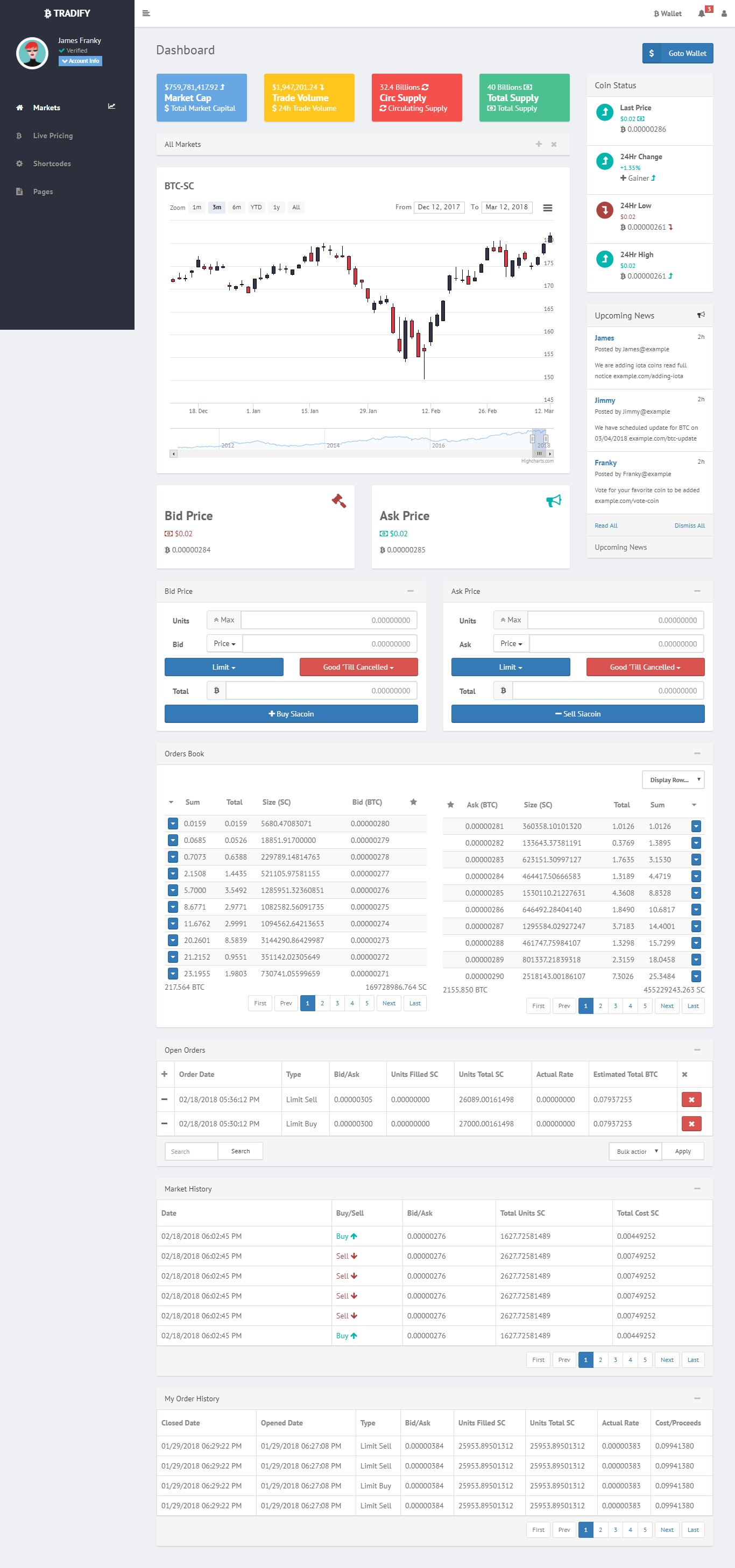Image resolution: width=735 pixels, height=1568 pixels.
Task: Collapse the Market History panel
Action: [697, 1189]
